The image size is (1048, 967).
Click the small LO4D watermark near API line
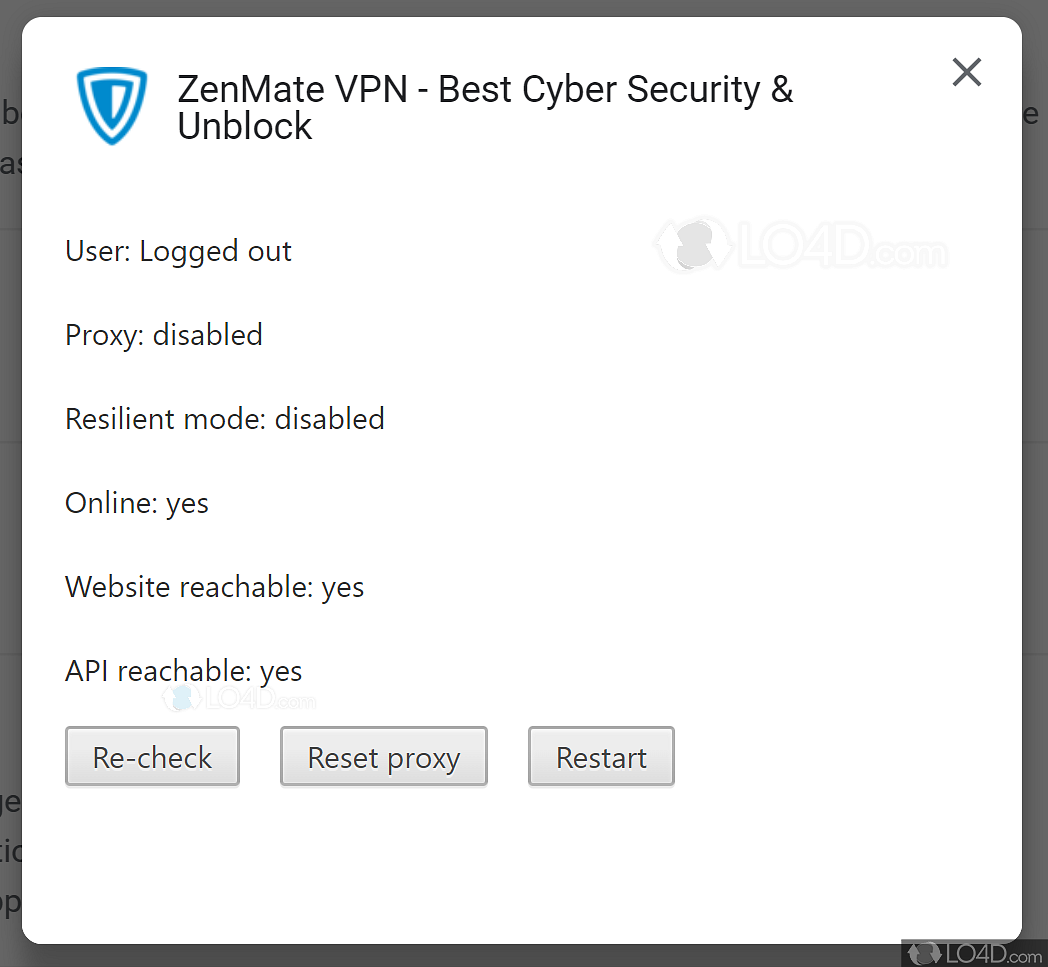point(240,698)
